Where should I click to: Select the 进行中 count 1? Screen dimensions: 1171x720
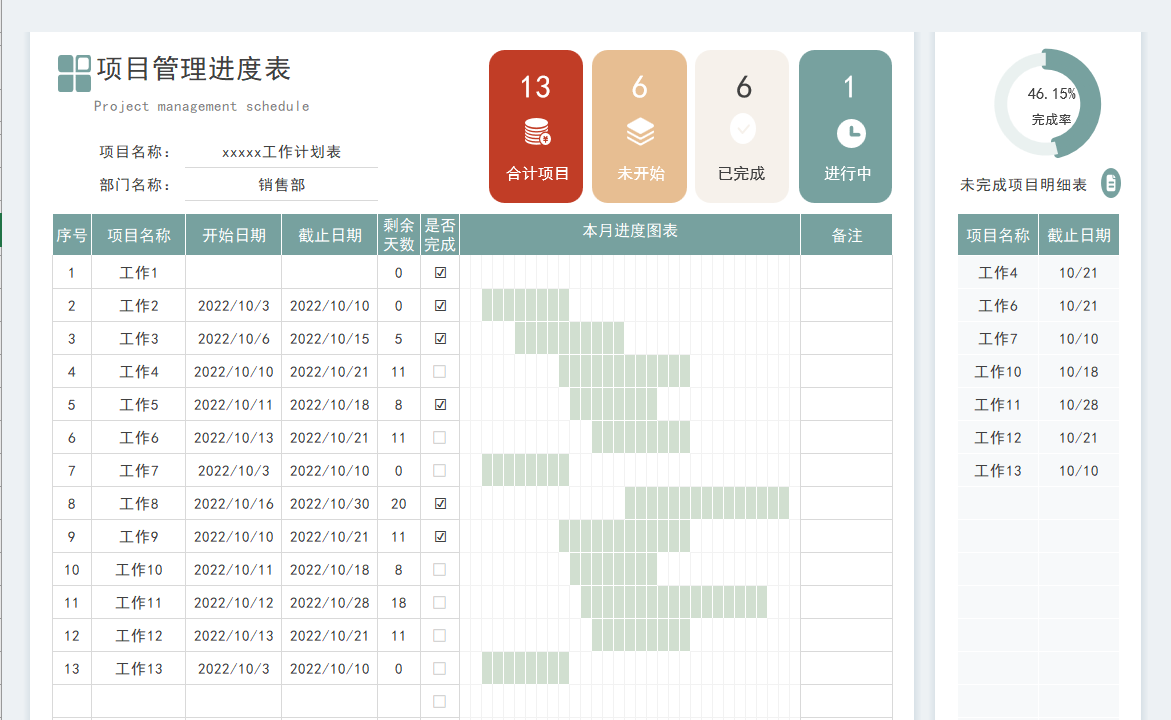point(848,87)
